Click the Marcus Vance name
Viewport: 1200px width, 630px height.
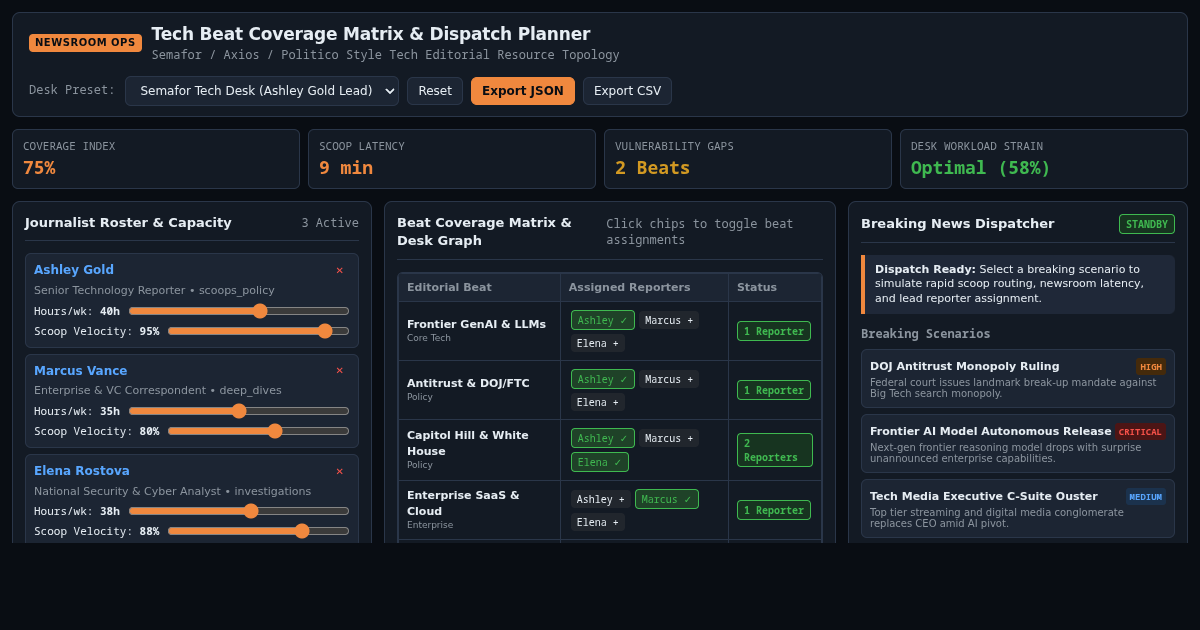point(81,371)
